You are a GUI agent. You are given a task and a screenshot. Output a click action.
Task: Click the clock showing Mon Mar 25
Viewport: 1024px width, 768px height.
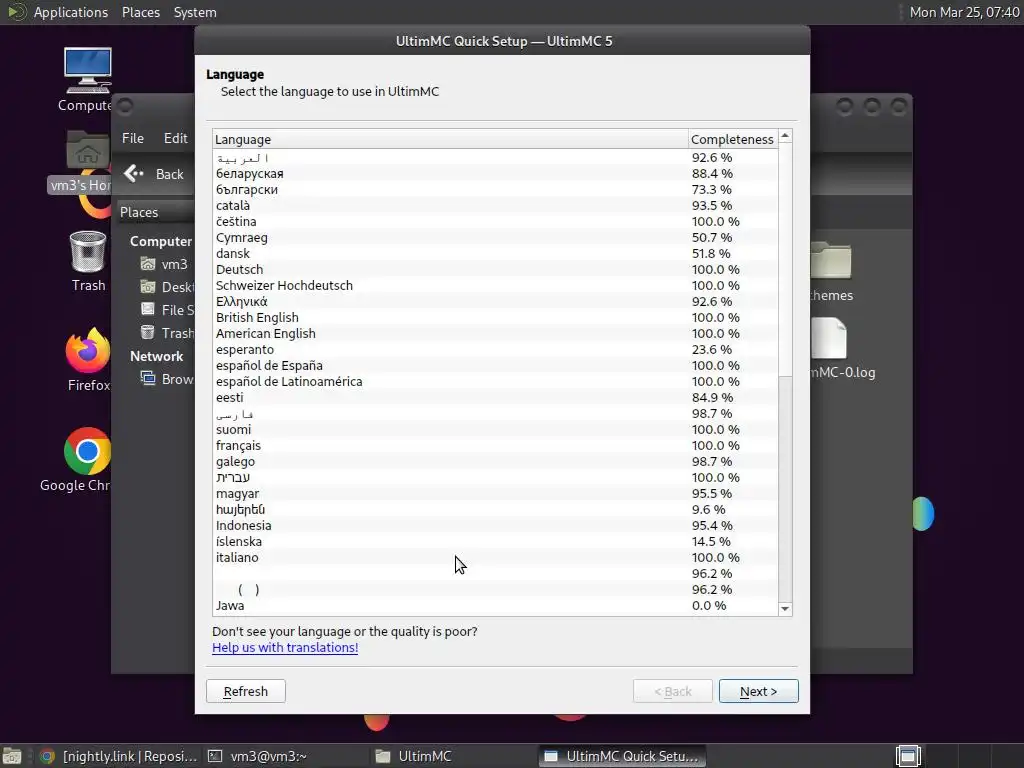tap(964, 12)
